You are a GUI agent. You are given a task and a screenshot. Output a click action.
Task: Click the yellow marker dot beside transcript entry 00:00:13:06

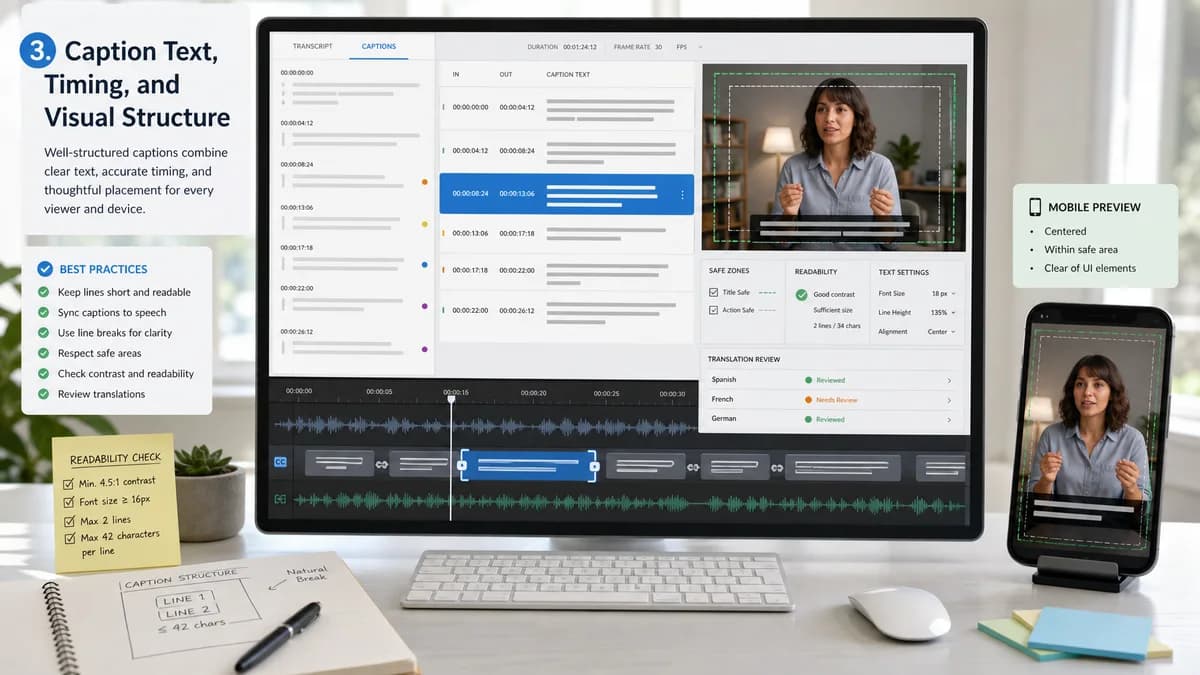(425, 225)
